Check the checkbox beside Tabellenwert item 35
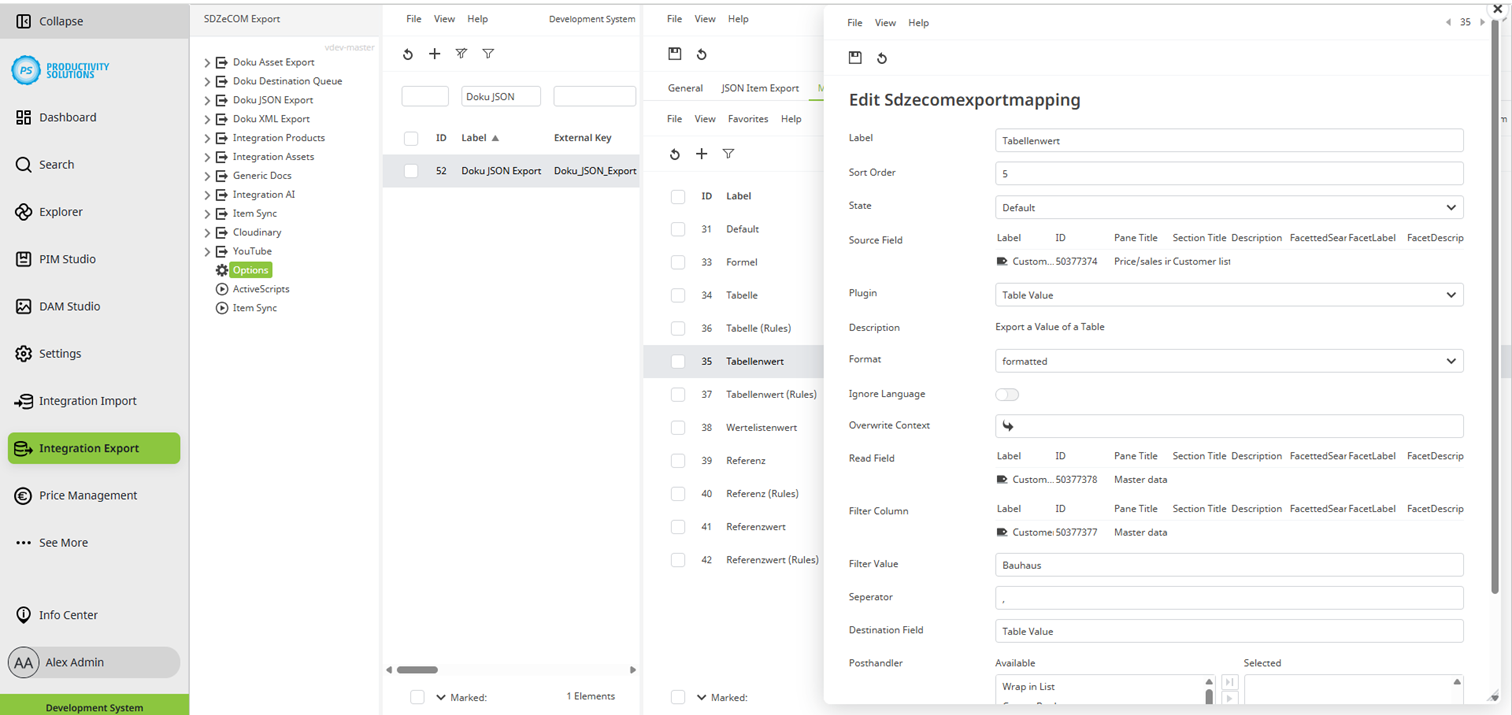The height and width of the screenshot is (715, 1512). (677, 361)
